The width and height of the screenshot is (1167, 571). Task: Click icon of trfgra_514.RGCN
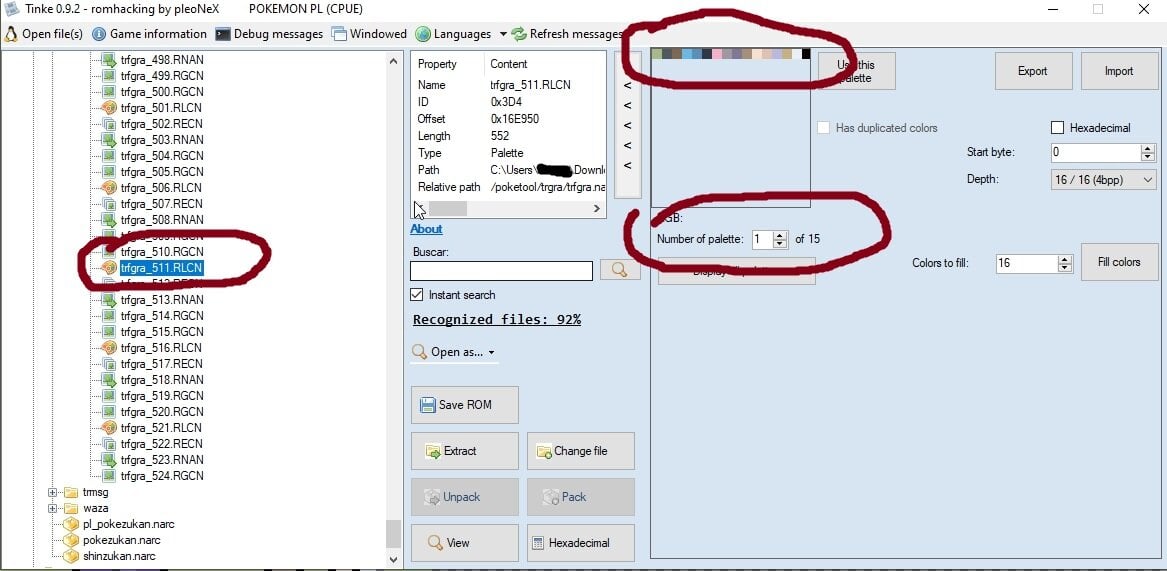[x=109, y=316]
